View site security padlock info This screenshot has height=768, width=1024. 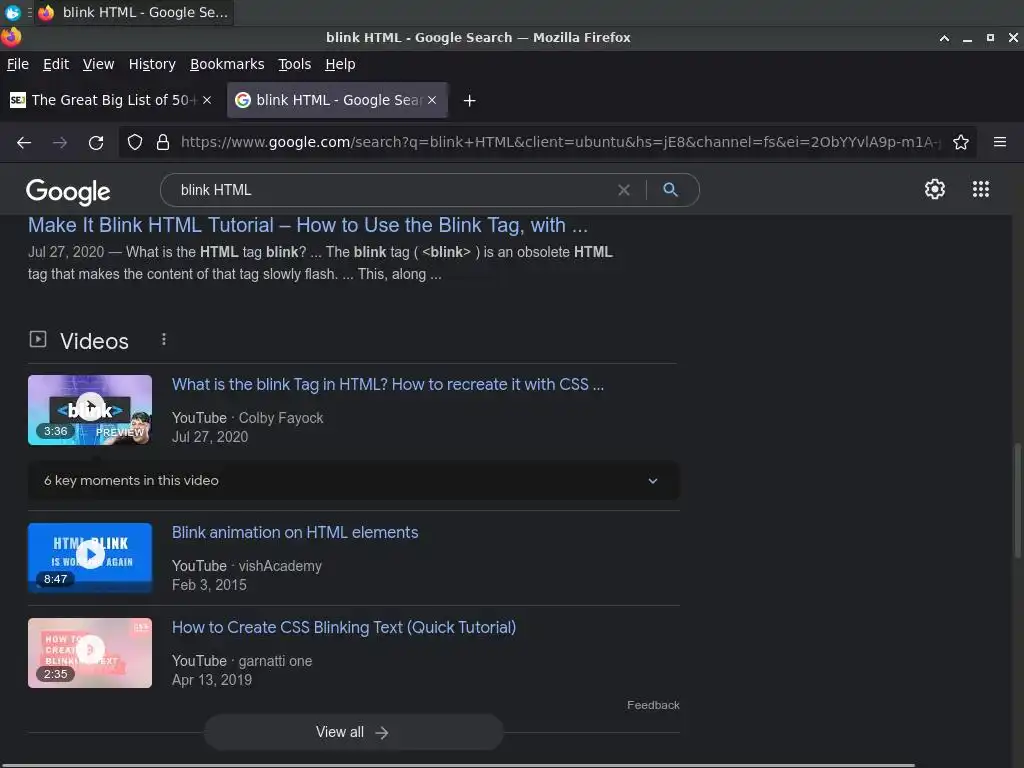pyautogui.click(x=163, y=142)
